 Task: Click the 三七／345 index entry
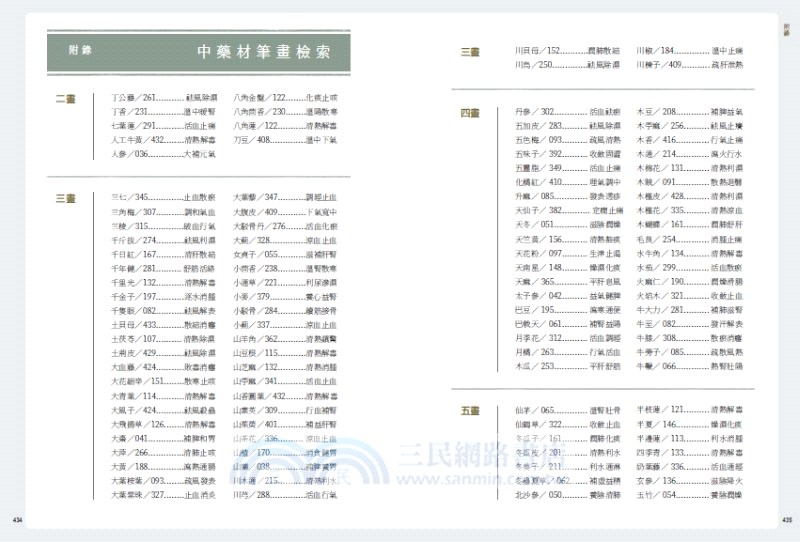pos(164,197)
